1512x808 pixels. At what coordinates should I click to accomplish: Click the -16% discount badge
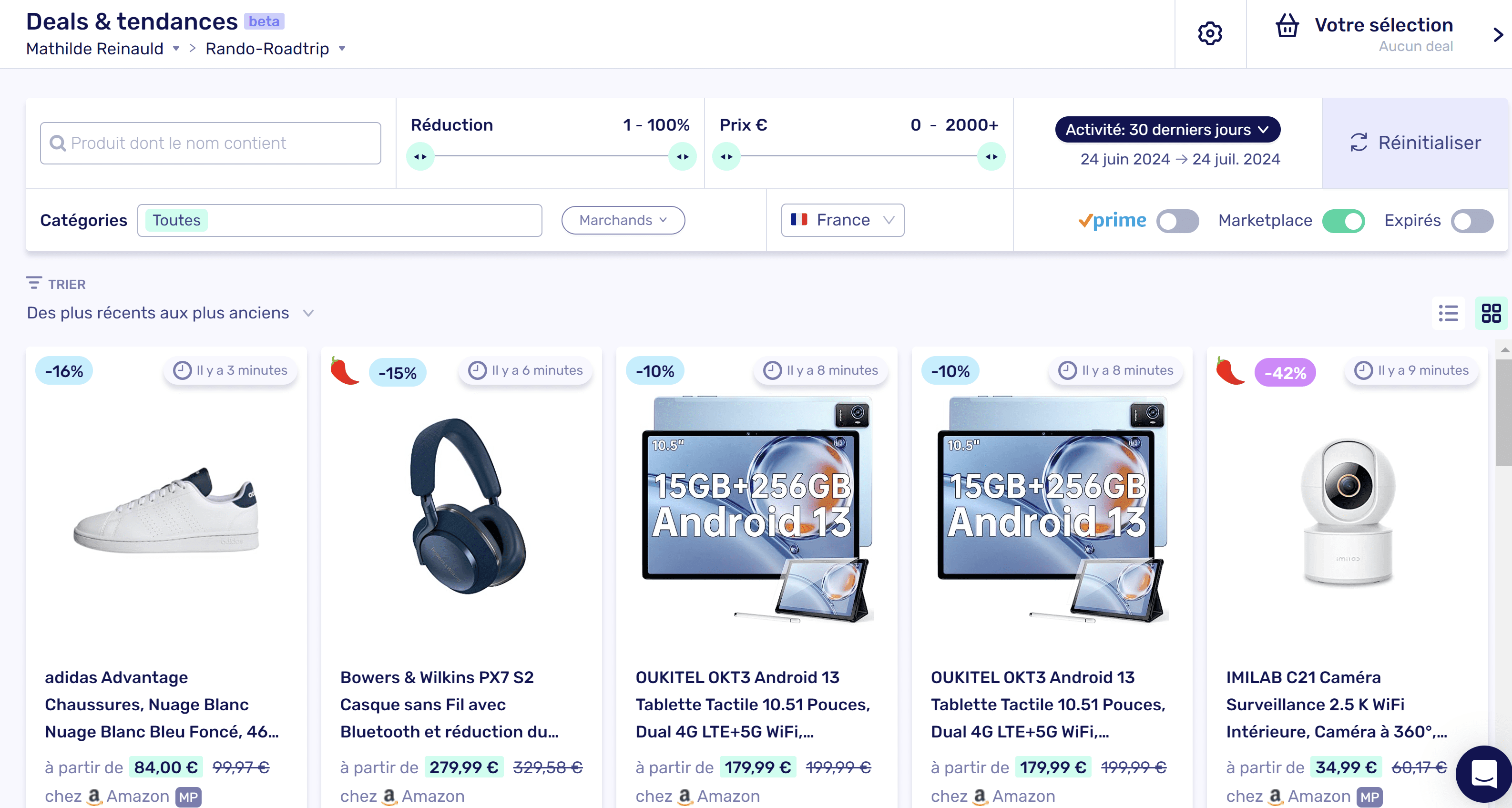(64, 371)
